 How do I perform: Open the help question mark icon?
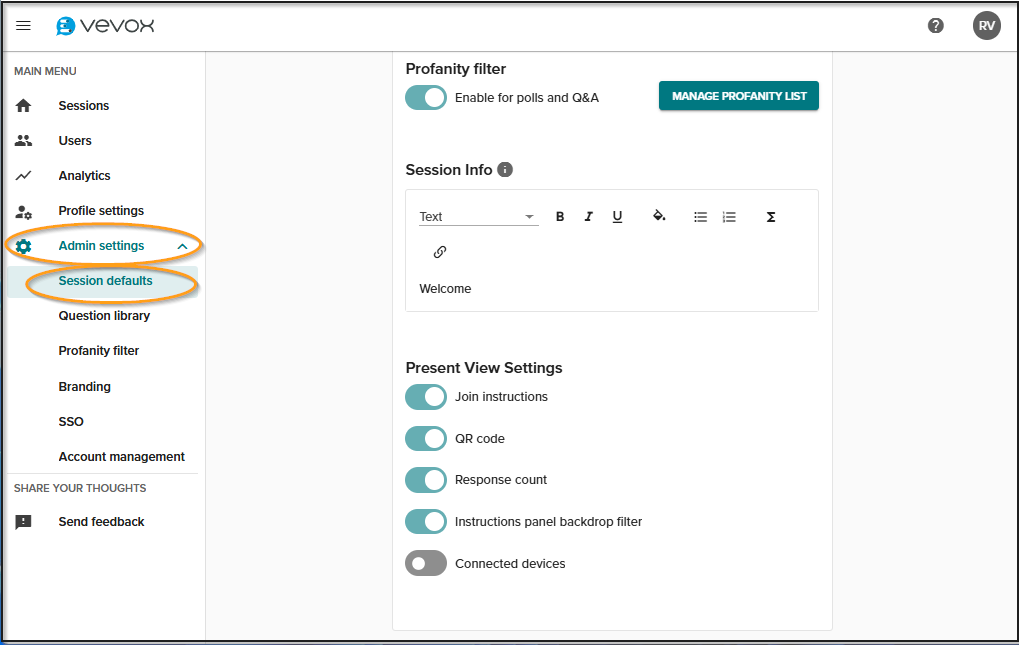tap(936, 26)
